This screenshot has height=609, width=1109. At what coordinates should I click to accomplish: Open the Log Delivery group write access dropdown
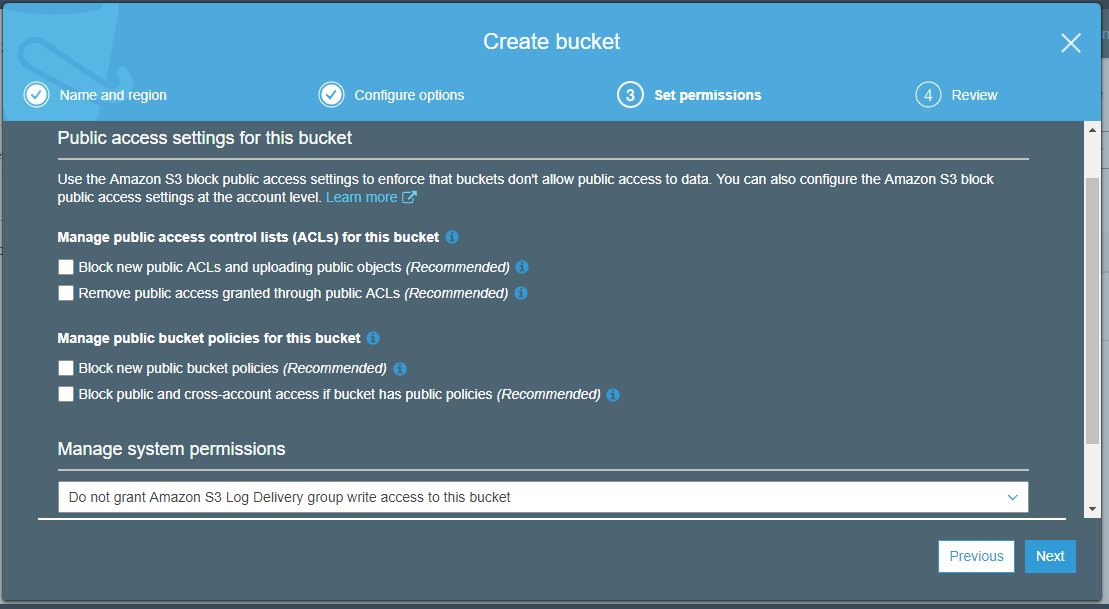click(543, 497)
